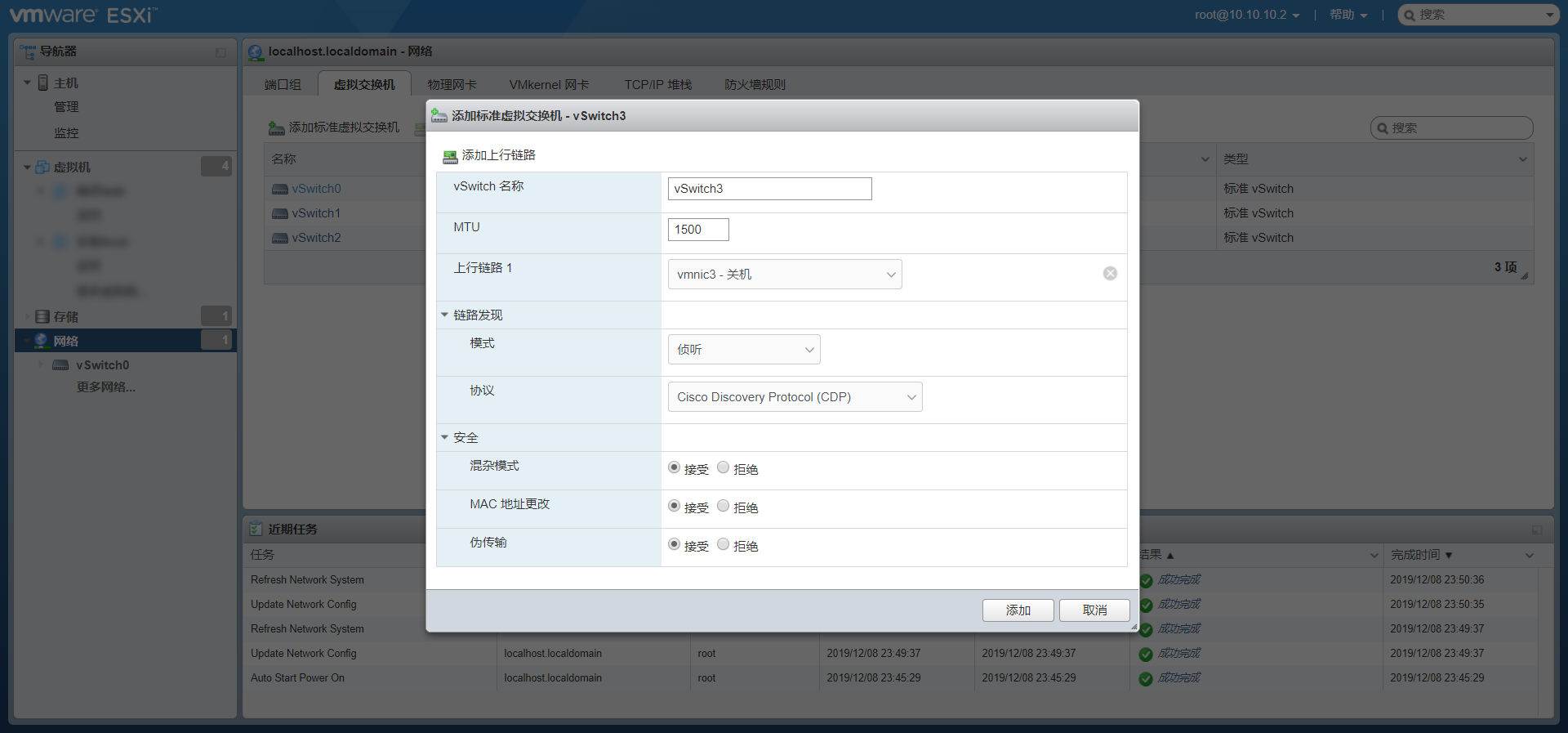The height and width of the screenshot is (733, 1568).
Task: Click the 添加 button
Action: click(x=1018, y=610)
